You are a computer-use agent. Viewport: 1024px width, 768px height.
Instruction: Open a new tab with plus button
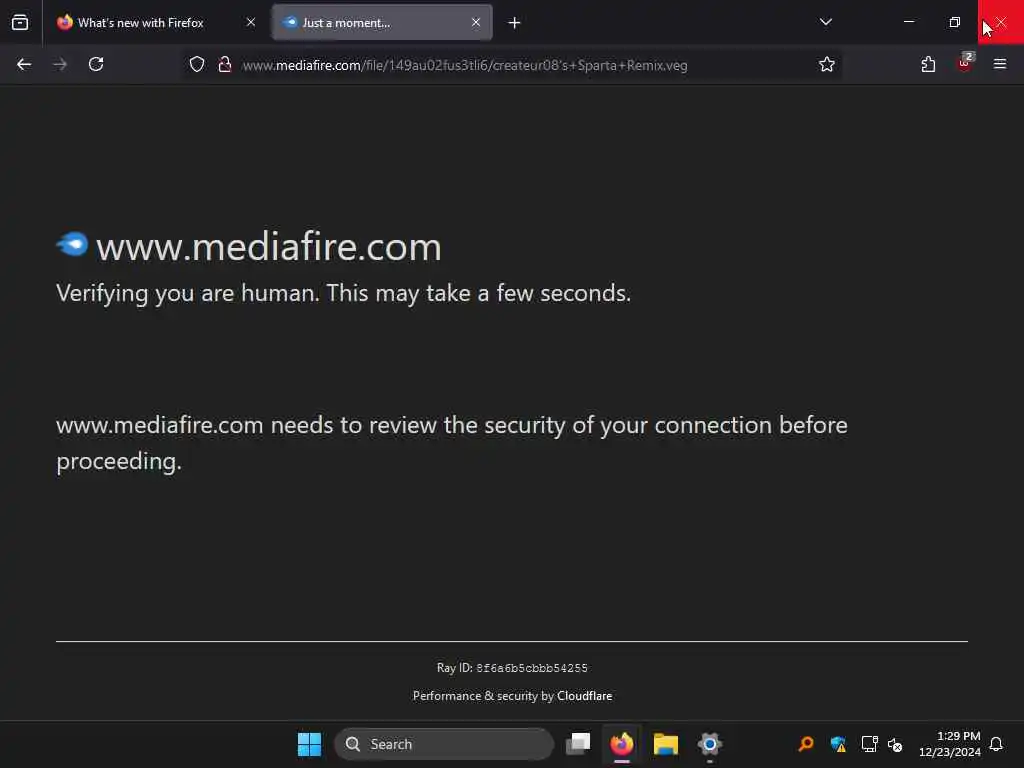(515, 23)
